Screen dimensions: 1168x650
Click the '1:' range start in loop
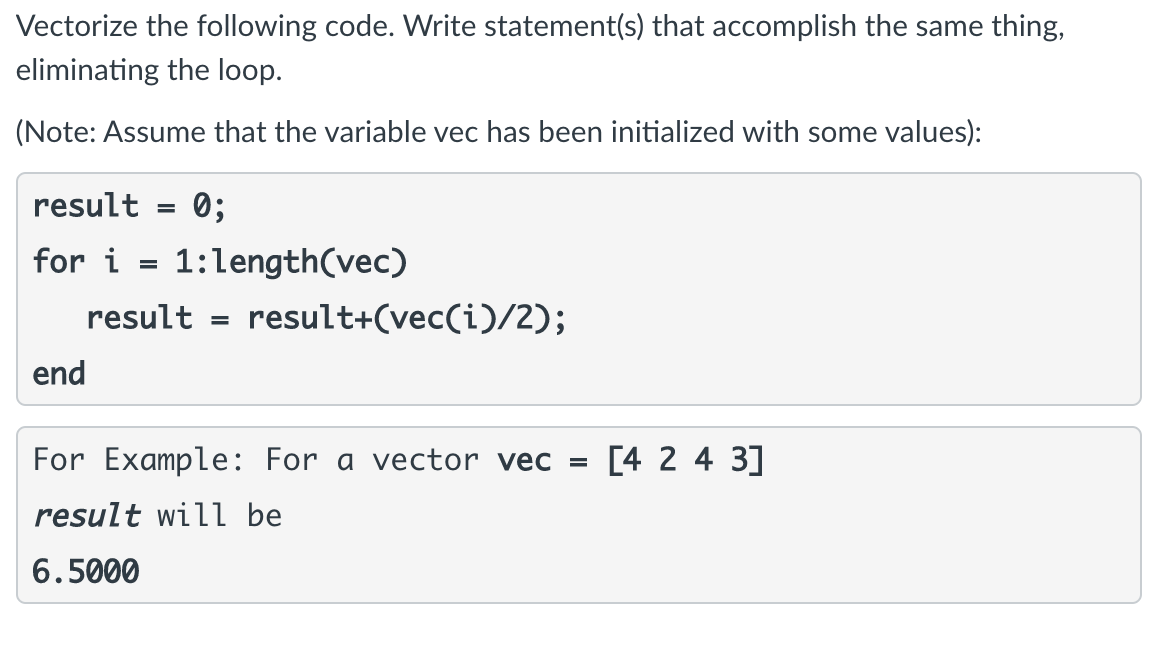(193, 262)
